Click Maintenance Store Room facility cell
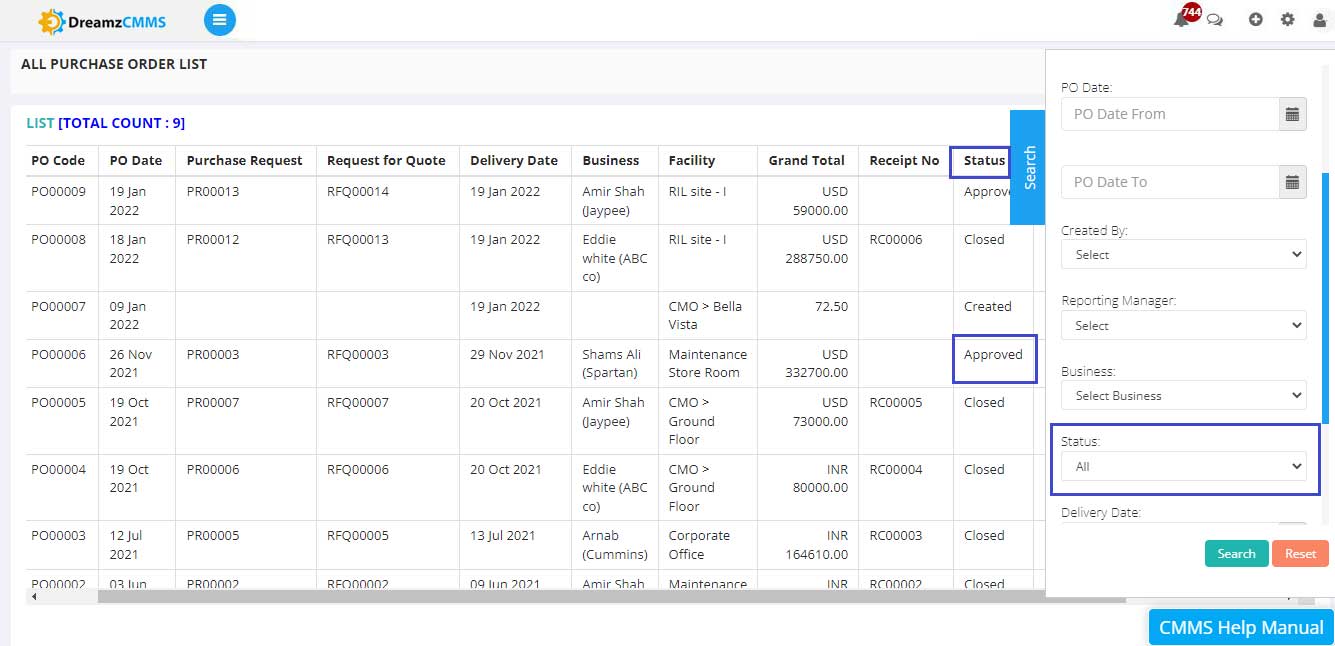This screenshot has height=646, width=1335. (707, 363)
